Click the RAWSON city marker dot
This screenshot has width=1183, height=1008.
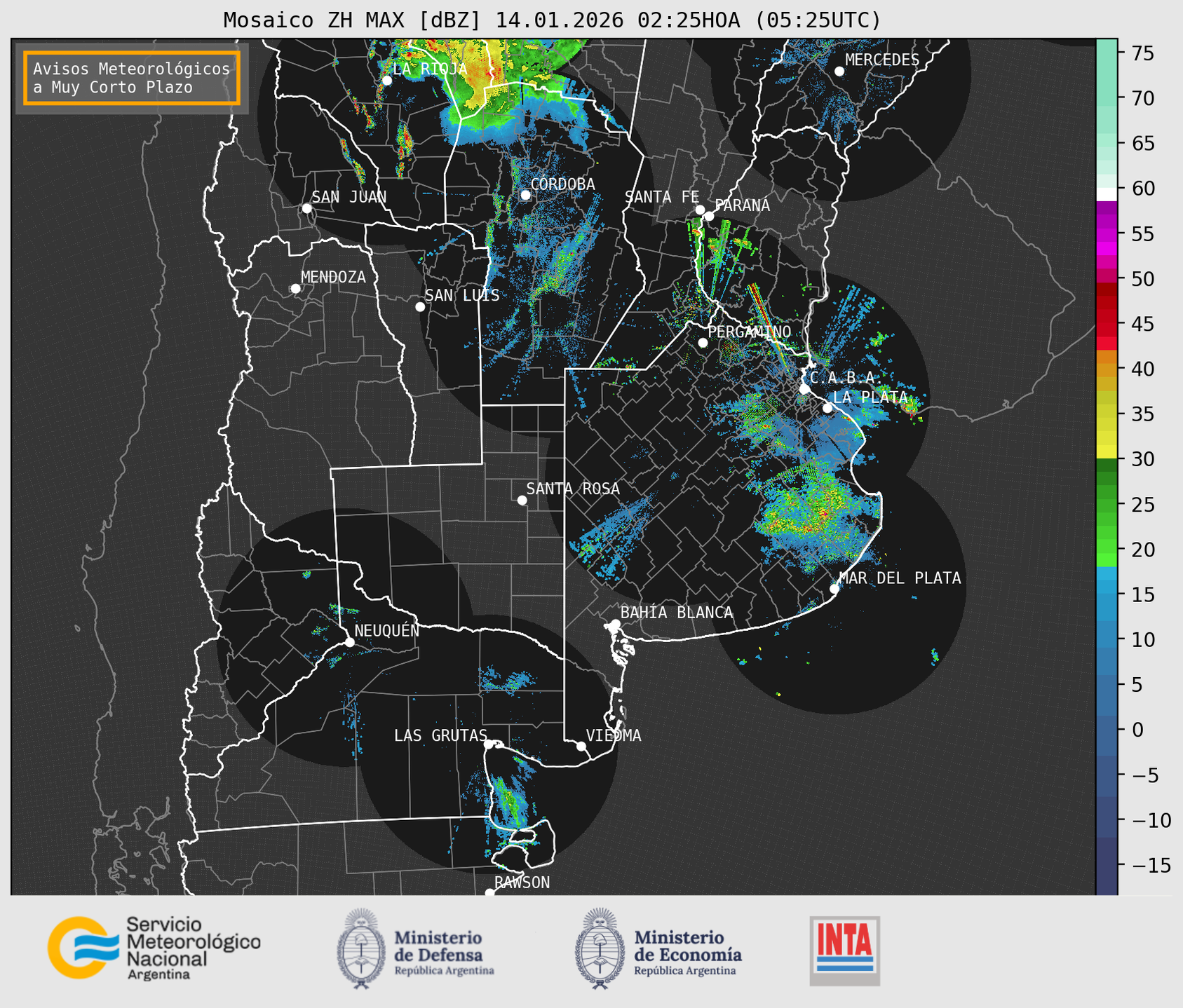coord(489,893)
